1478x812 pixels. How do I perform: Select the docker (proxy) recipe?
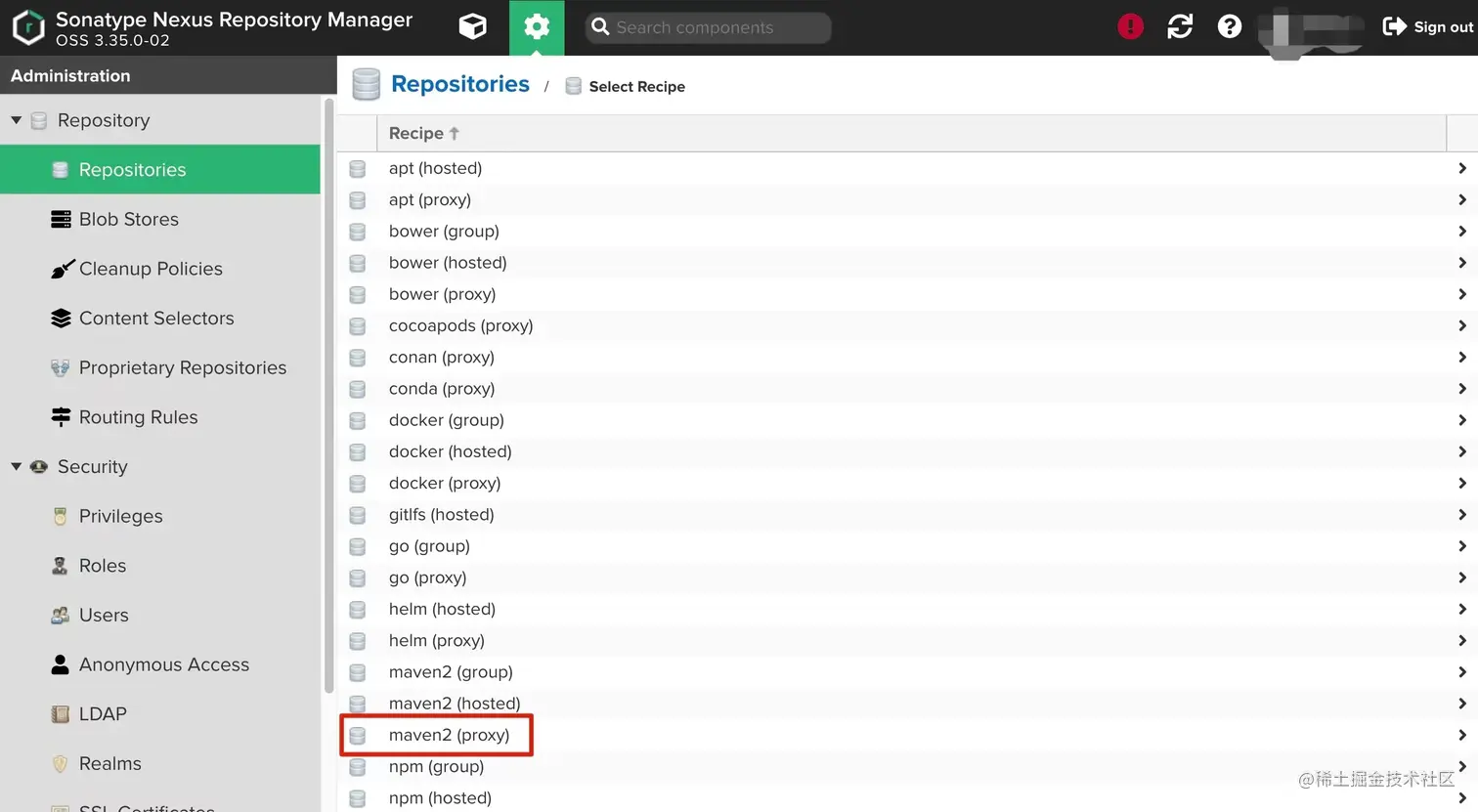pyautogui.click(x=907, y=483)
